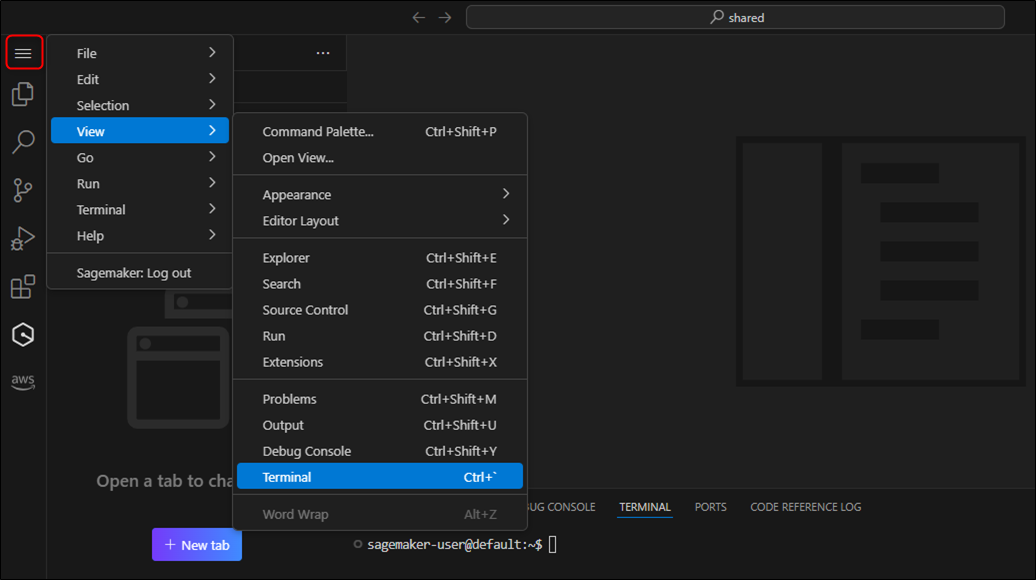Click Sagemaker: Log out menu entry
Viewport: 1036px width, 580px height.
click(x=134, y=273)
